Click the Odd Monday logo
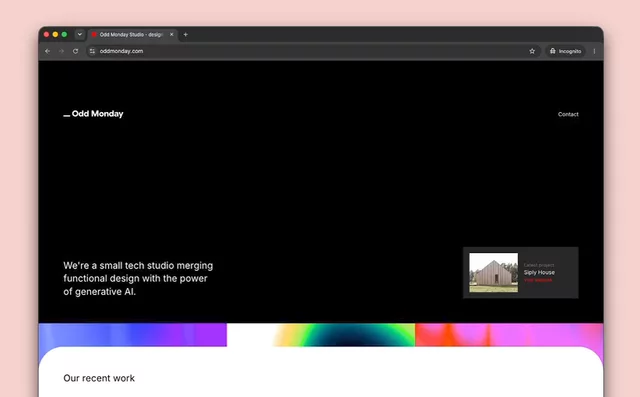 coord(93,114)
